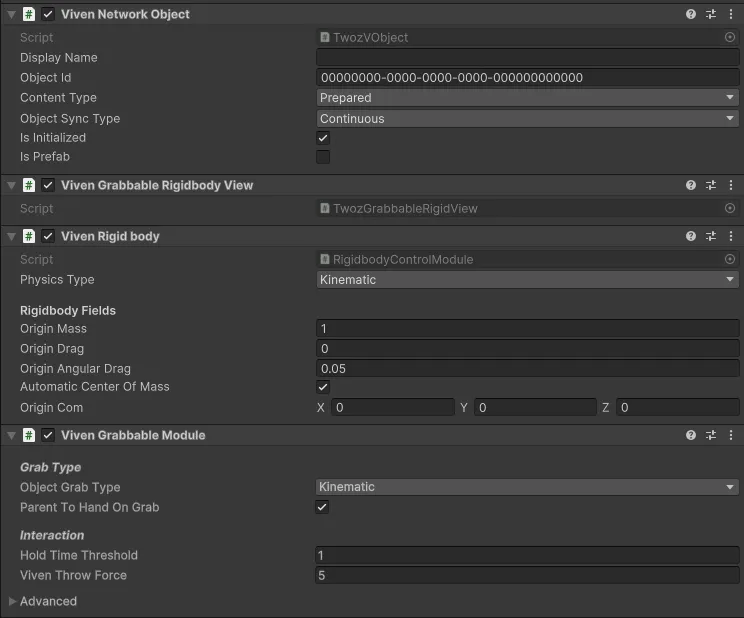Image resolution: width=744 pixels, height=618 pixels.
Task: Click the script icon of Viven Network Object header
Action: click(x=29, y=14)
